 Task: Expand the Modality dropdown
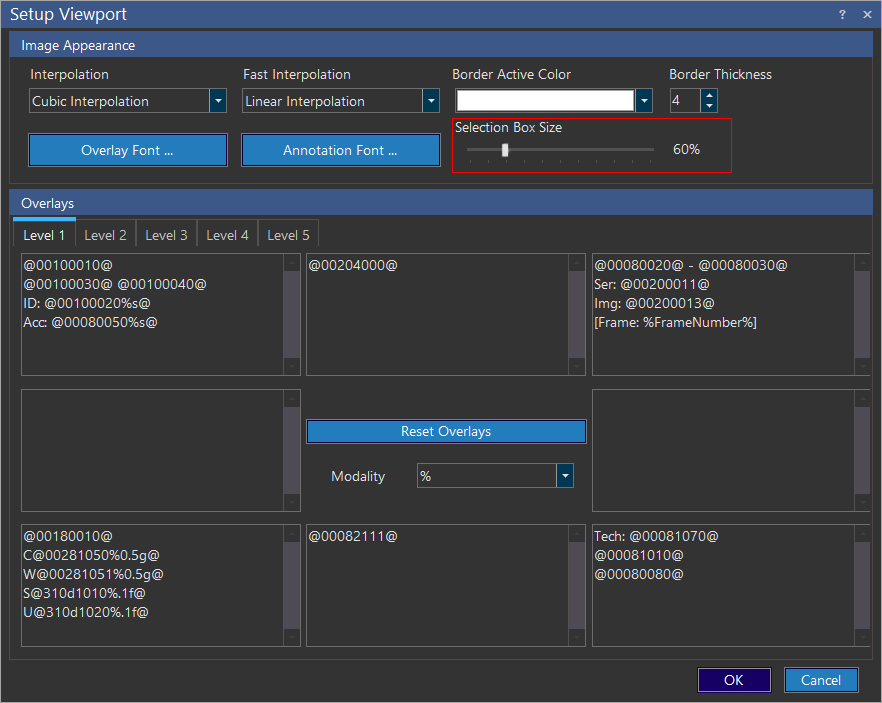[565, 476]
